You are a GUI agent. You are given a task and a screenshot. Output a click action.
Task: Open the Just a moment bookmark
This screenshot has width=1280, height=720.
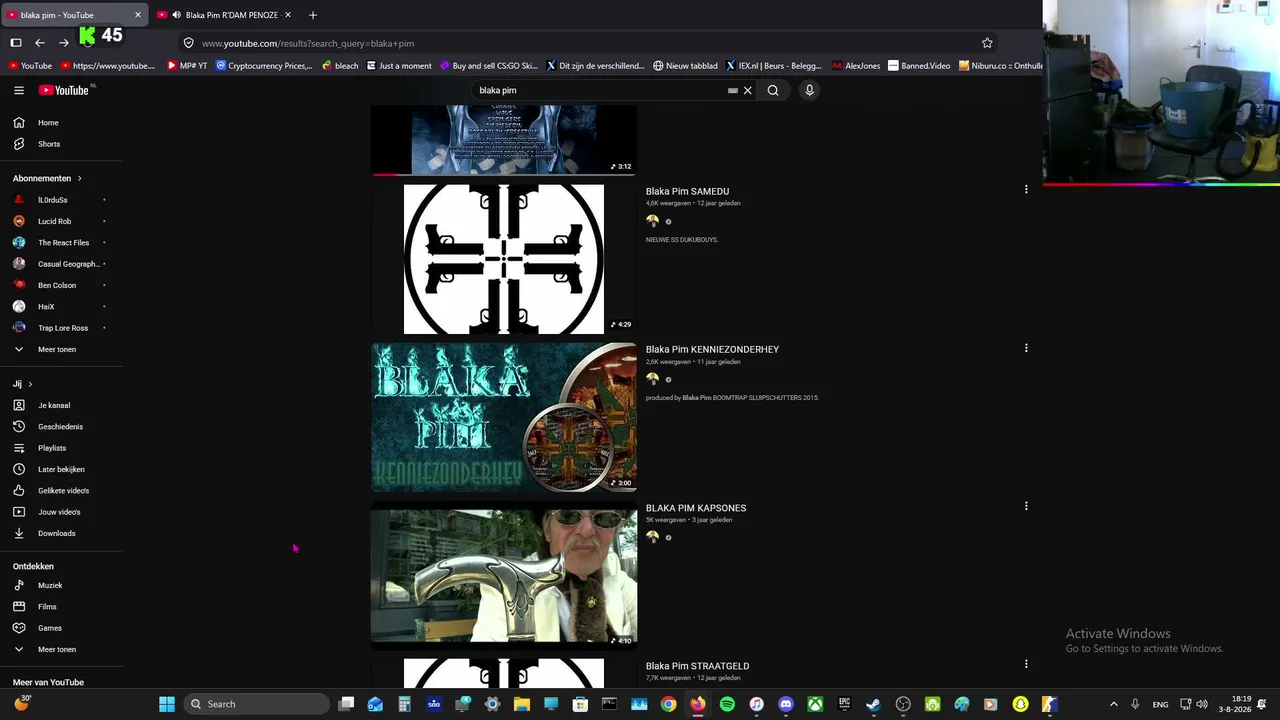399,66
